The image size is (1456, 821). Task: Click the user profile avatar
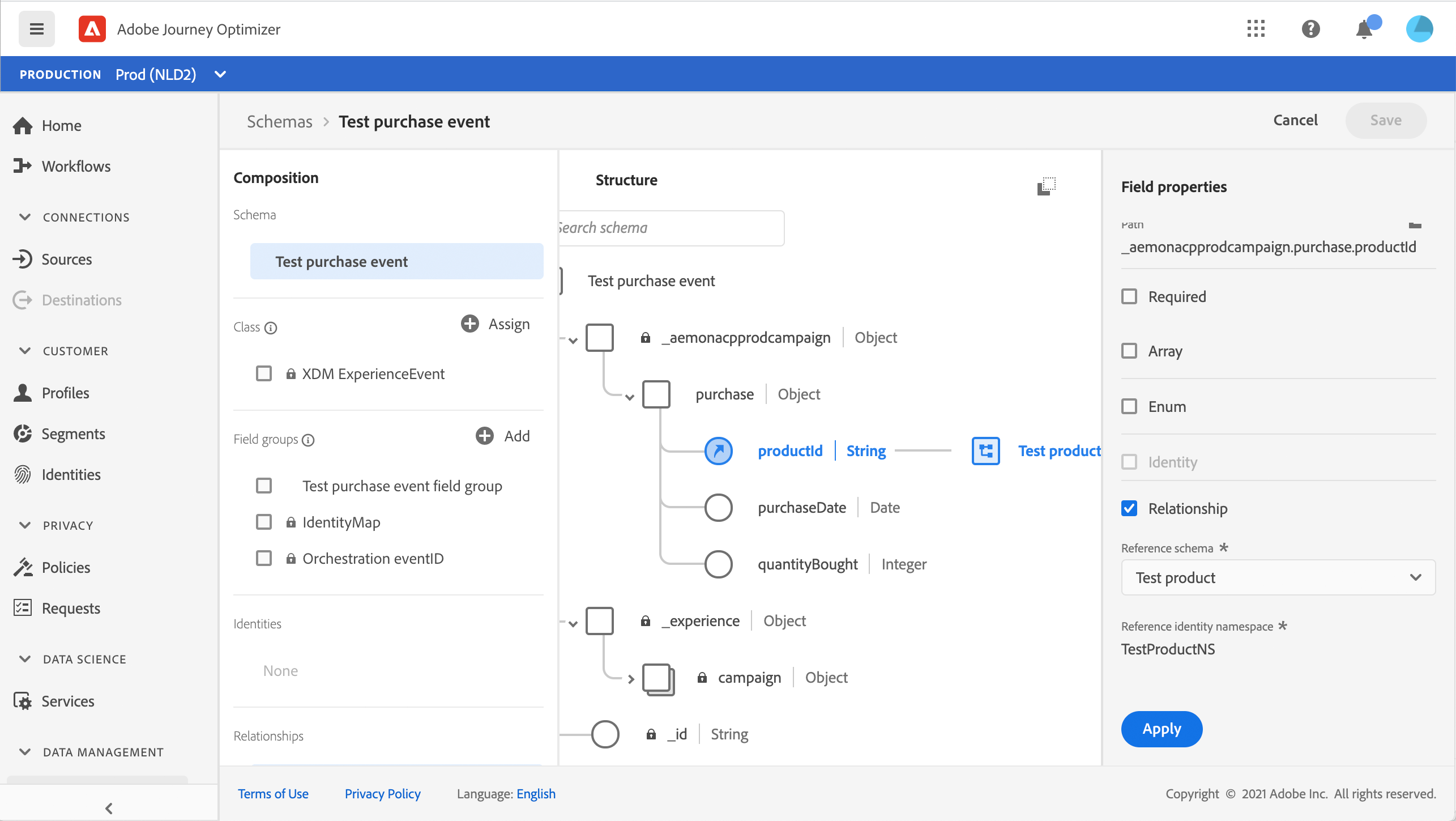click(x=1419, y=29)
